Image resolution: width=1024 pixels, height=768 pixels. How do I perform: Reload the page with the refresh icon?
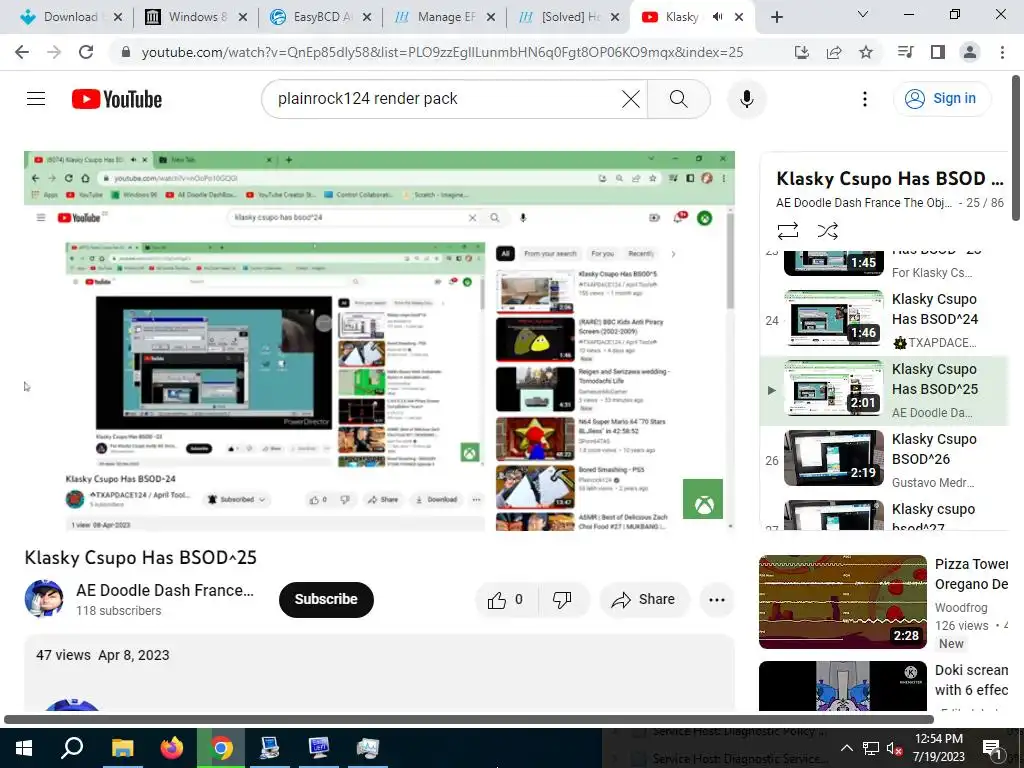pos(86,52)
